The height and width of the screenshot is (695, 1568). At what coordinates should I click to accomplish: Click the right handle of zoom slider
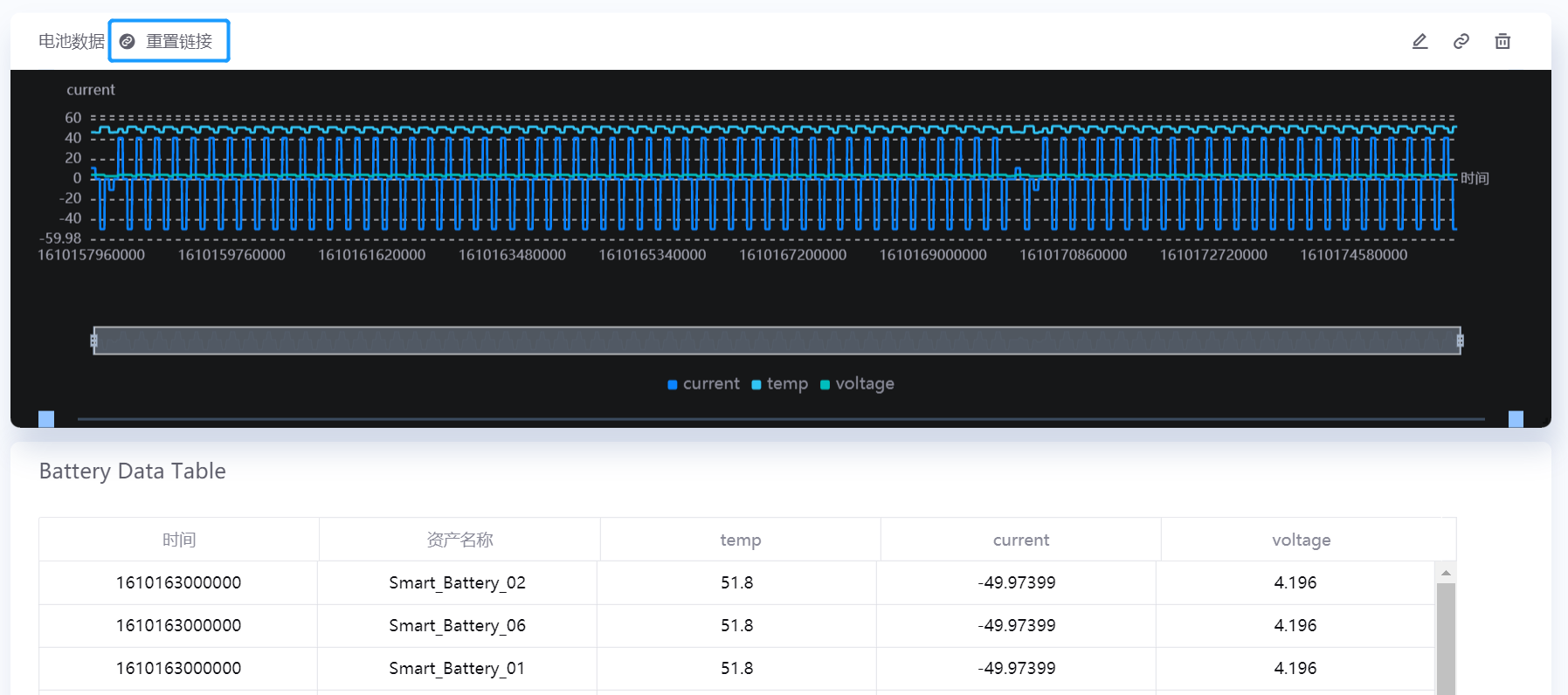[1460, 341]
